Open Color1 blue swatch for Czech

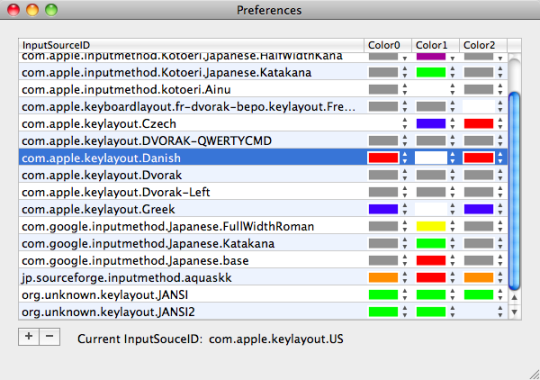pyautogui.click(x=431, y=124)
